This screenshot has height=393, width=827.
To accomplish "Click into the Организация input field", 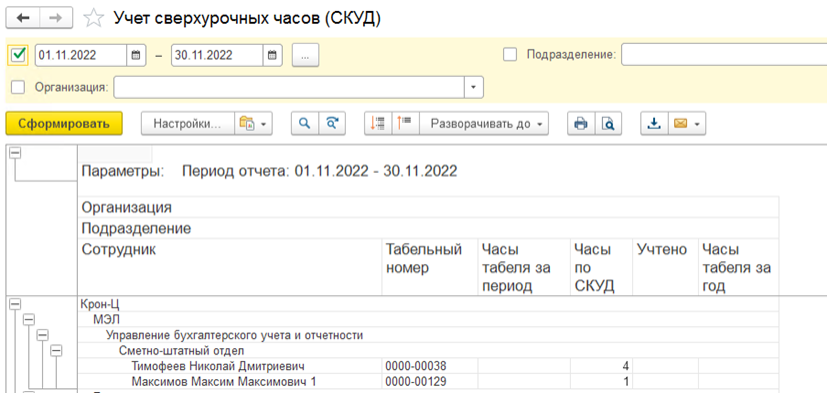I will pyautogui.click(x=289, y=87).
